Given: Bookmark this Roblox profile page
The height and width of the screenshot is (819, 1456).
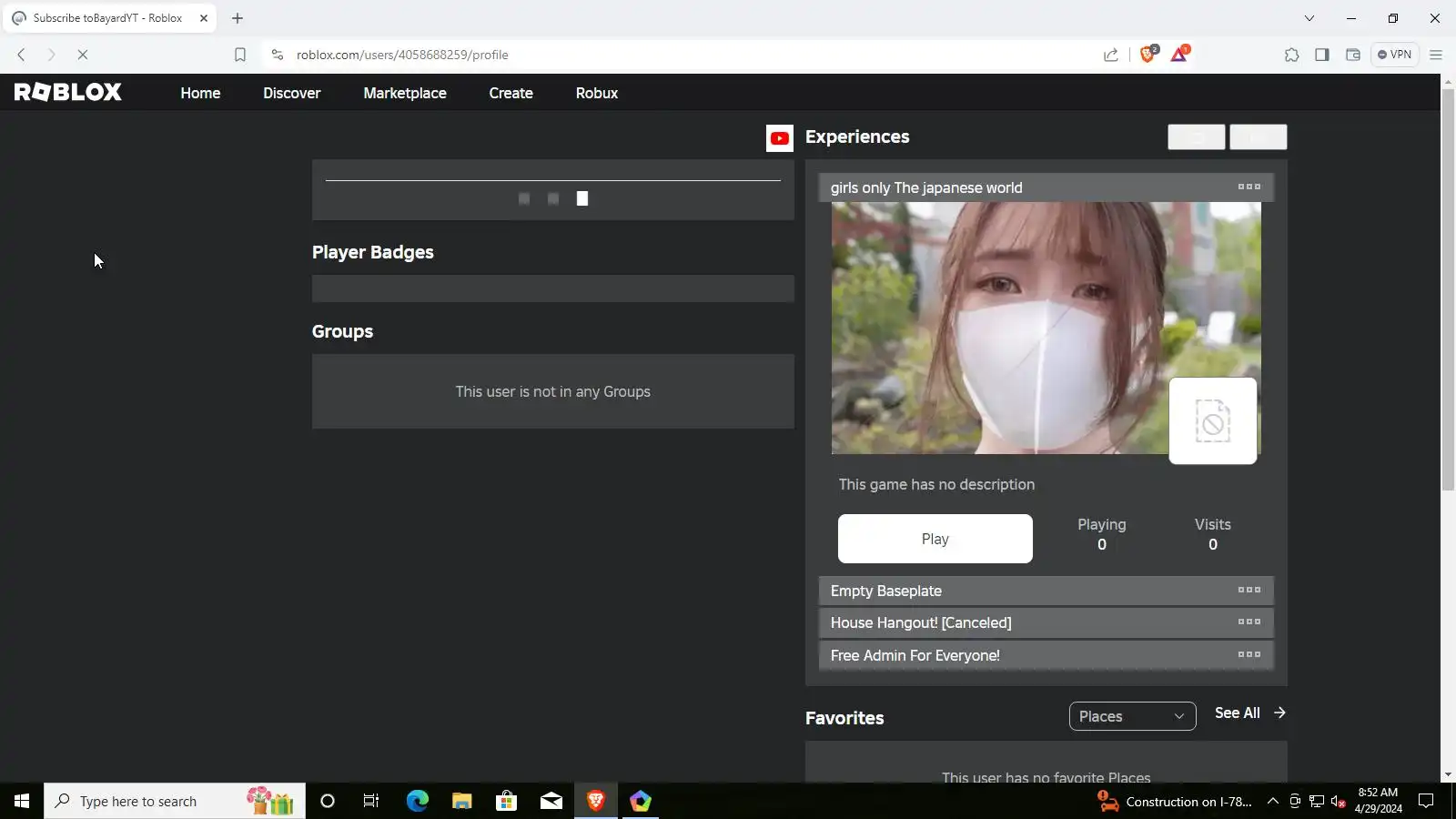Looking at the screenshot, I should click(240, 55).
